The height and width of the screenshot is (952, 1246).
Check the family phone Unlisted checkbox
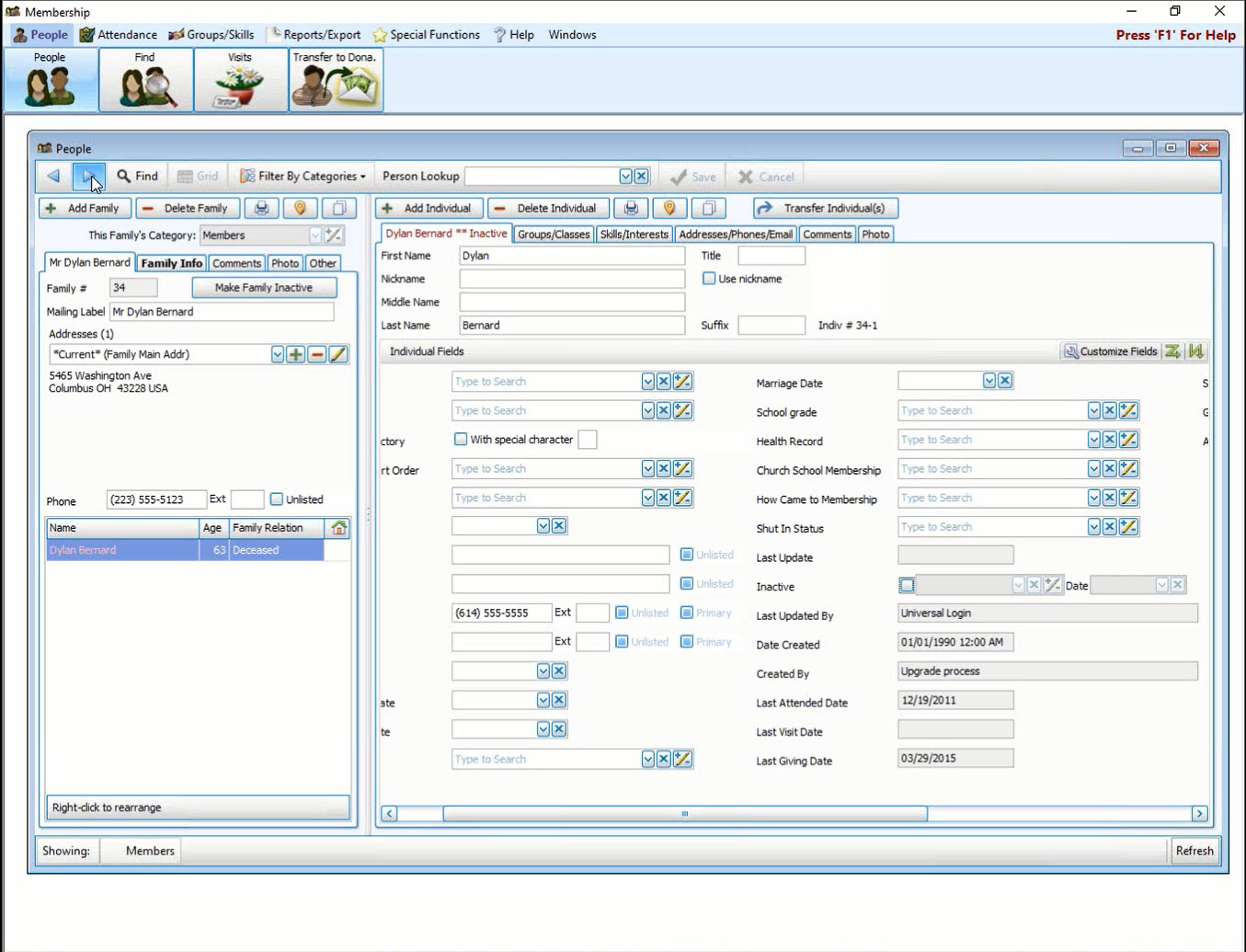(x=277, y=499)
